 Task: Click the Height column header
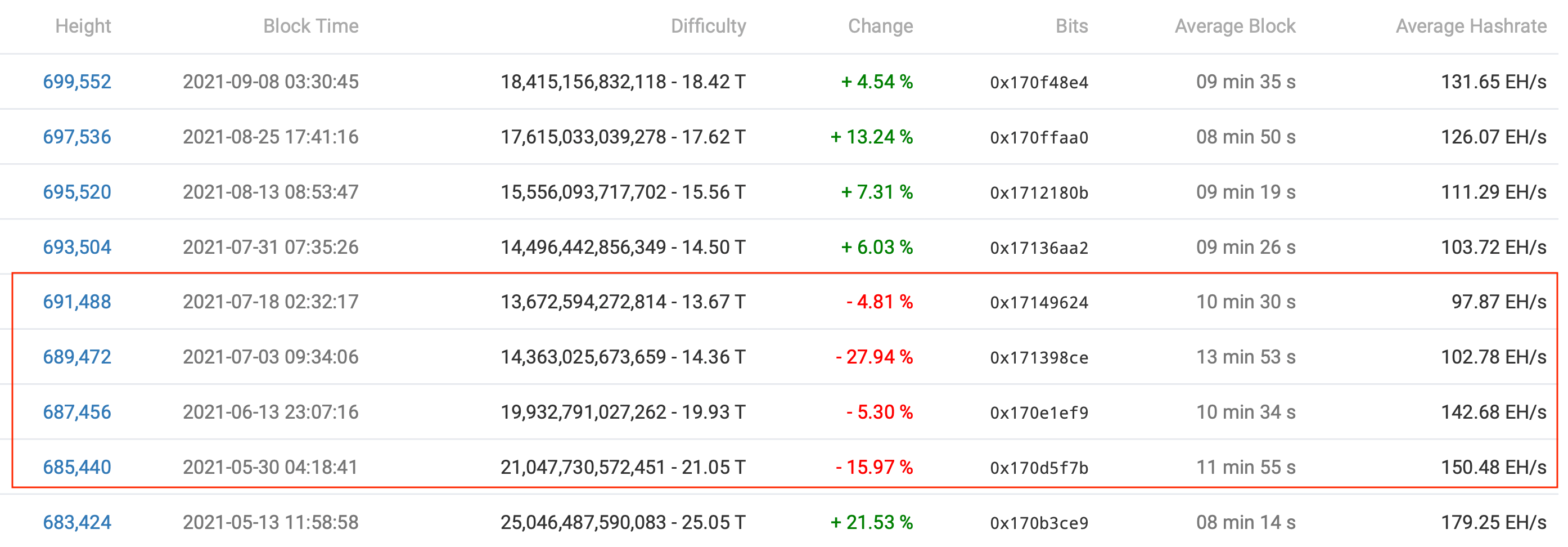point(83,26)
